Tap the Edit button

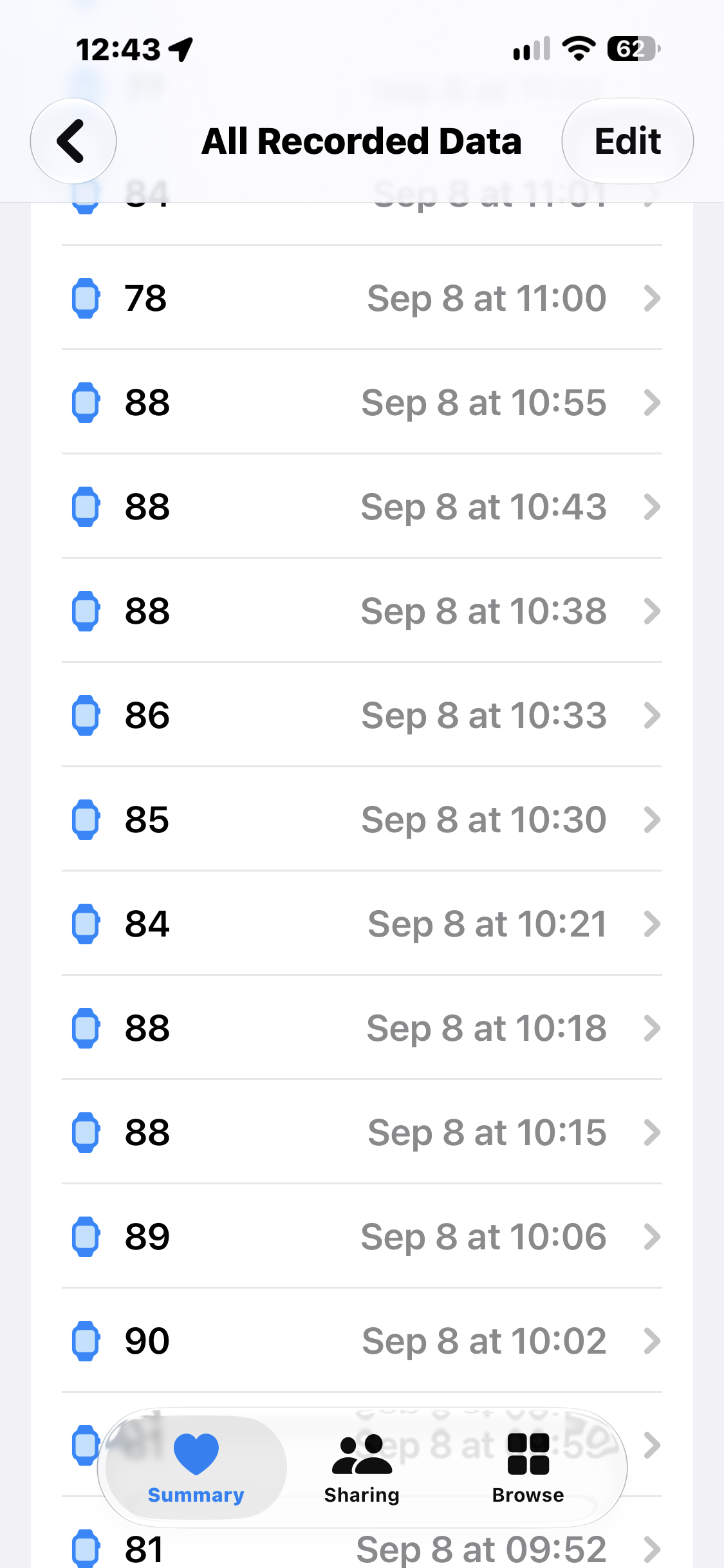pyautogui.click(x=627, y=141)
